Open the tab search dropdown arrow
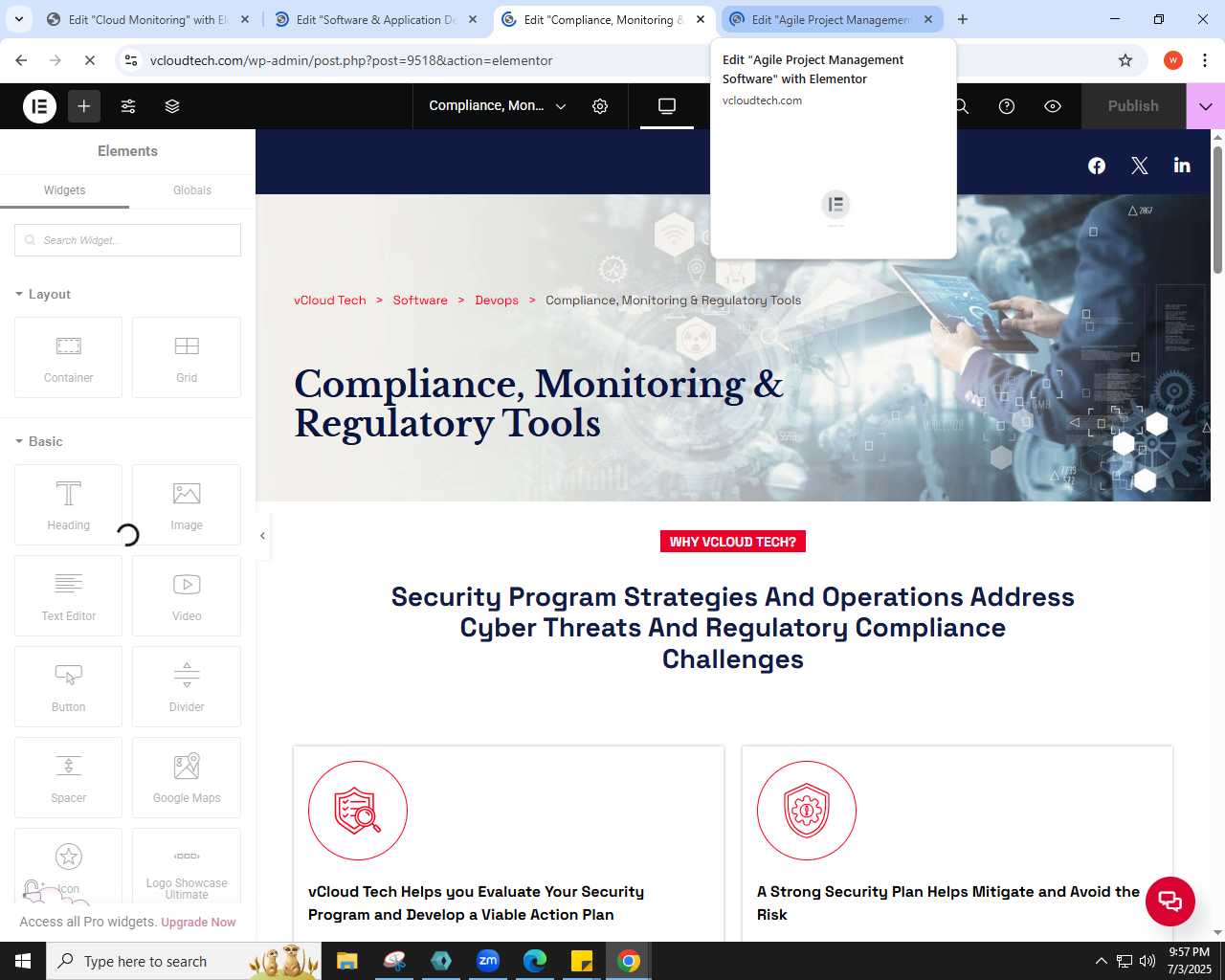The height and width of the screenshot is (980, 1225). [x=19, y=19]
